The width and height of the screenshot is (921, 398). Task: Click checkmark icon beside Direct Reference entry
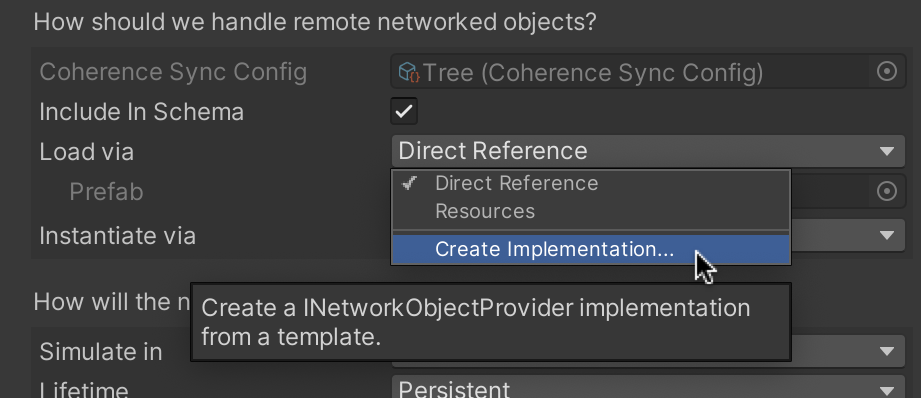tap(410, 183)
